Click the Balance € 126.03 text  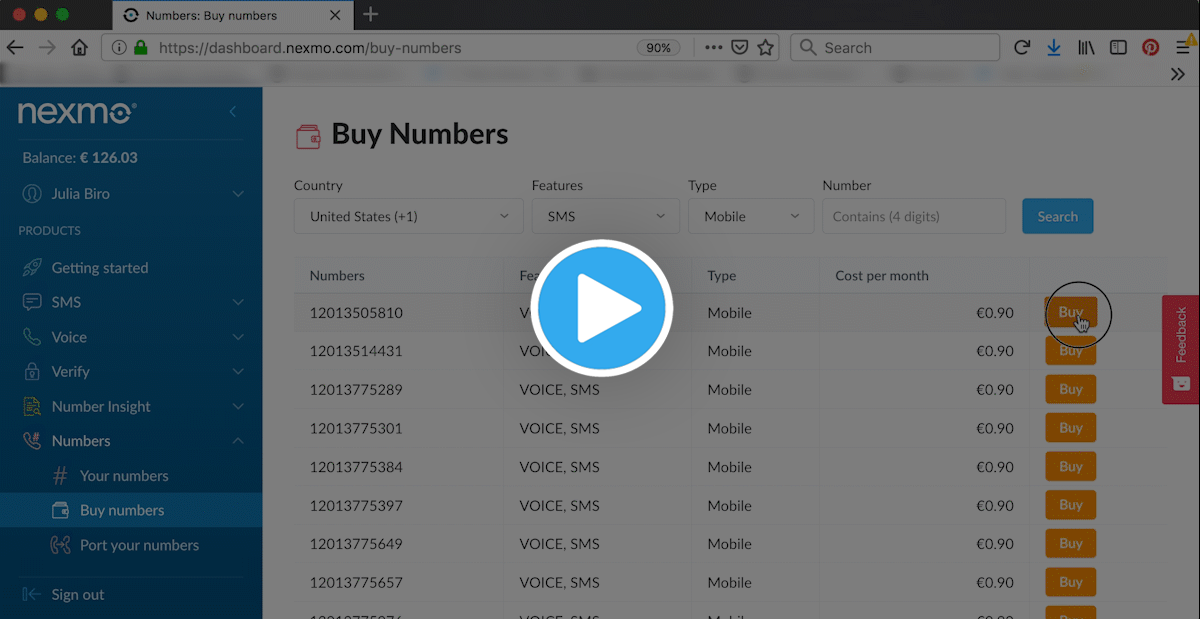80,158
